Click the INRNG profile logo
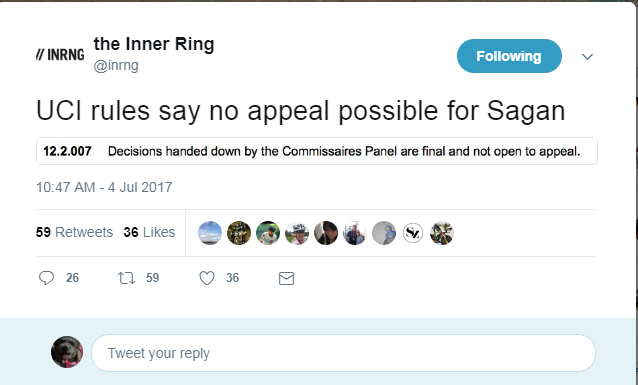 tap(60, 54)
